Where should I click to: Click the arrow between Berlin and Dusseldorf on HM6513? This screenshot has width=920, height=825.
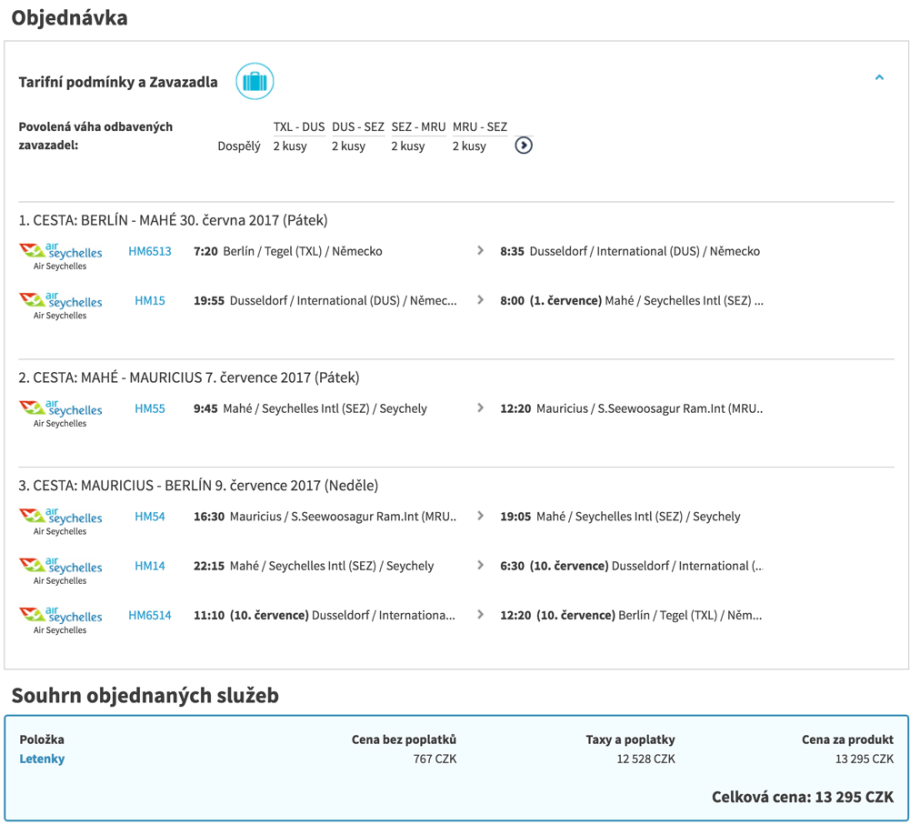[x=481, y=252]
